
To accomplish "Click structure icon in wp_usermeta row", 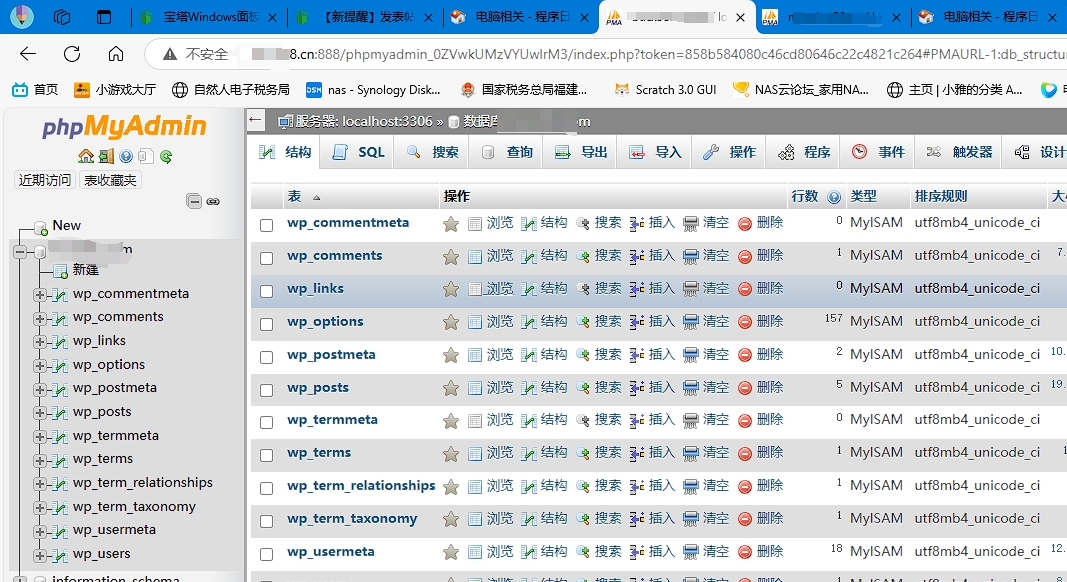I will click(529, 552).
